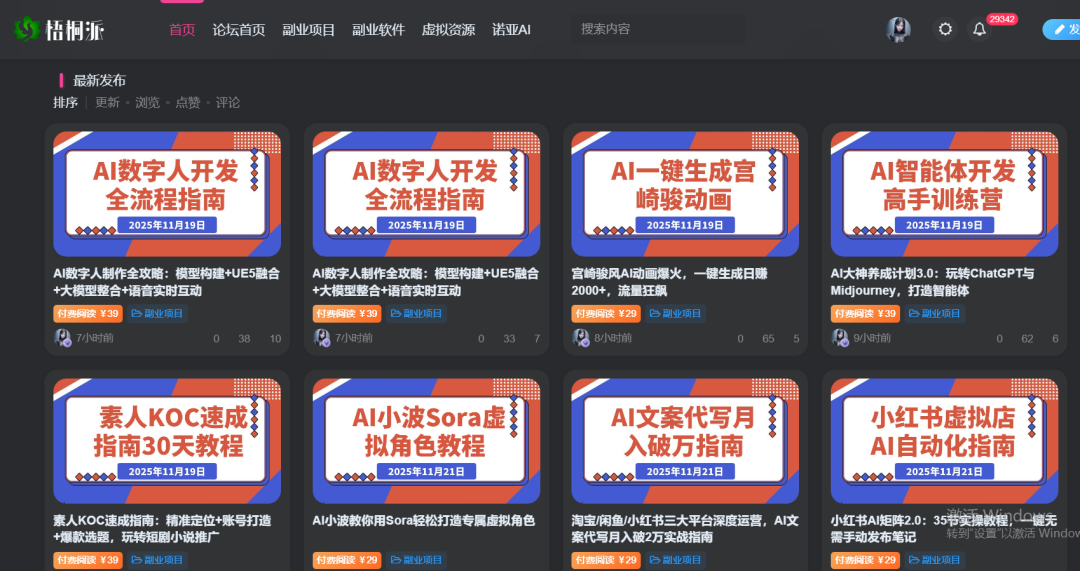Click the count 62 on AI大神 card
This screenshot has height=571, width=1080.
pos(1027,339)
